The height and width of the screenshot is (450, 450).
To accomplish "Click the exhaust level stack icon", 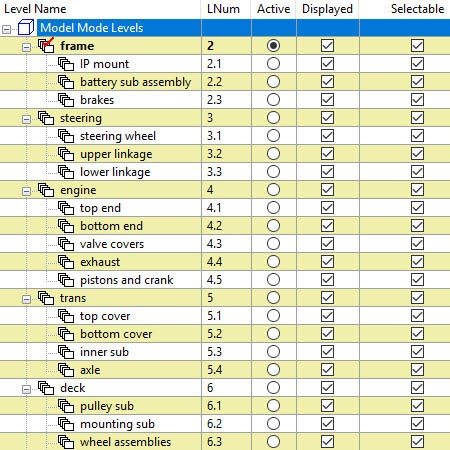I will [x=66, y=262].
